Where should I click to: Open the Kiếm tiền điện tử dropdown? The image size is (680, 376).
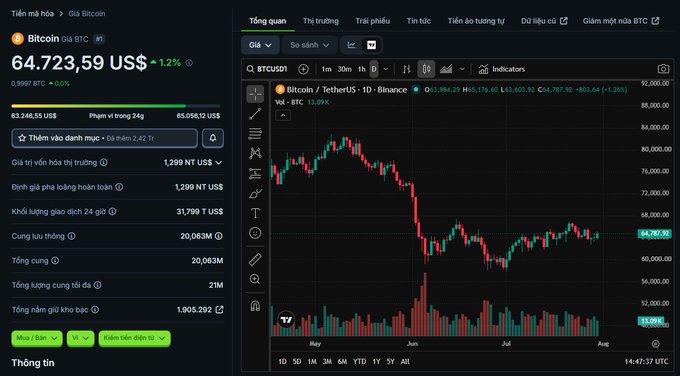134,338
